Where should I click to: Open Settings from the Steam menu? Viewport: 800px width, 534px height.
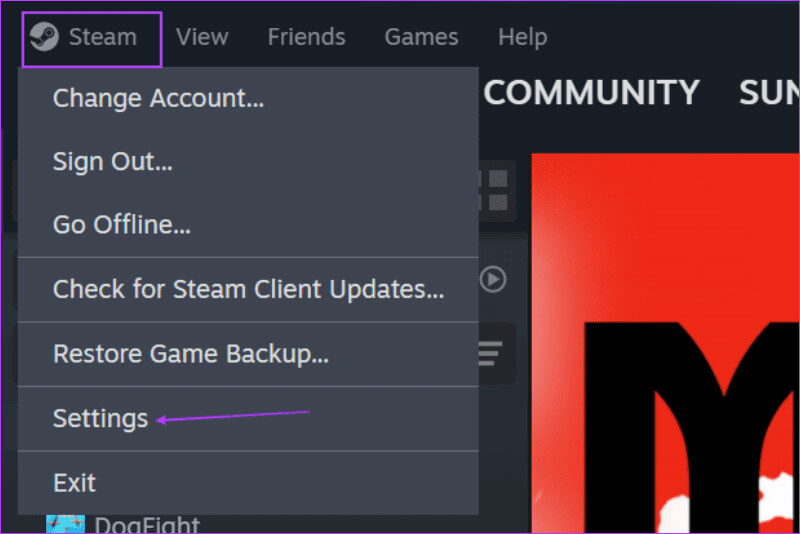[248, 418]
